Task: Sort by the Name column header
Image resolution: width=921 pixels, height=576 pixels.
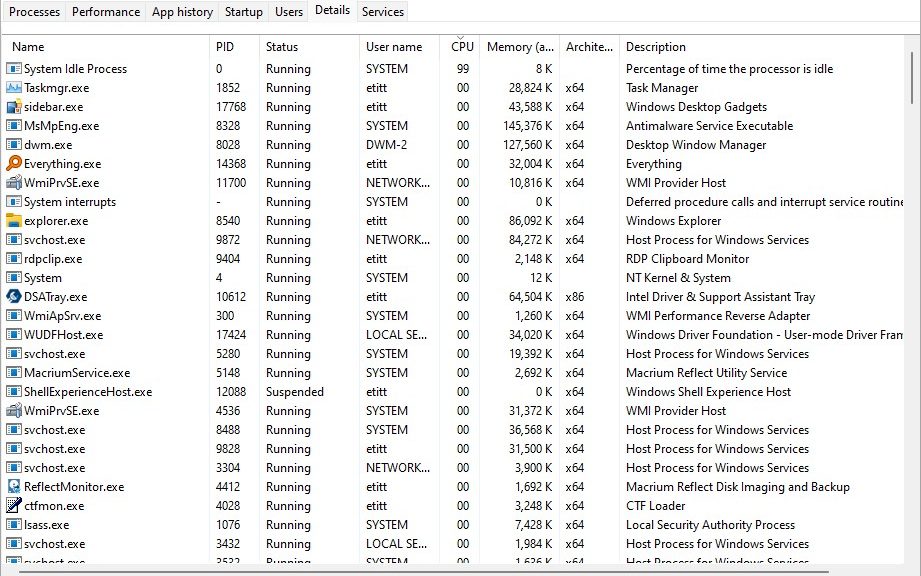Action: pyautogui.click(x=106, y=47)
